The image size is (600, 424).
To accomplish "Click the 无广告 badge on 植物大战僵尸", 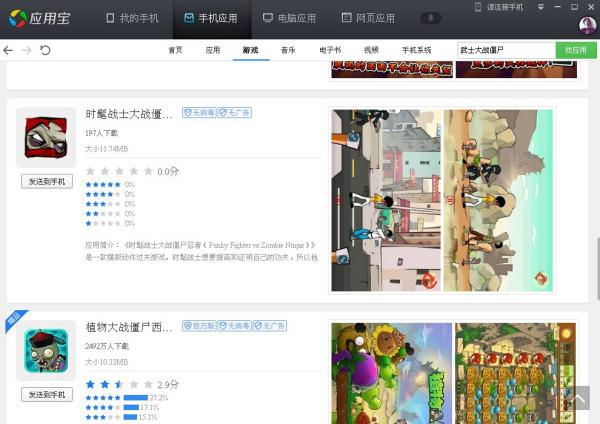I will coord(270,326).
